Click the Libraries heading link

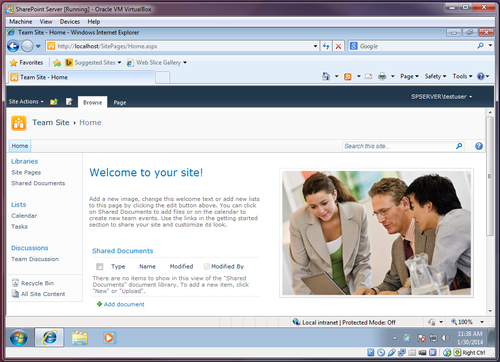(x=24, y=161)
